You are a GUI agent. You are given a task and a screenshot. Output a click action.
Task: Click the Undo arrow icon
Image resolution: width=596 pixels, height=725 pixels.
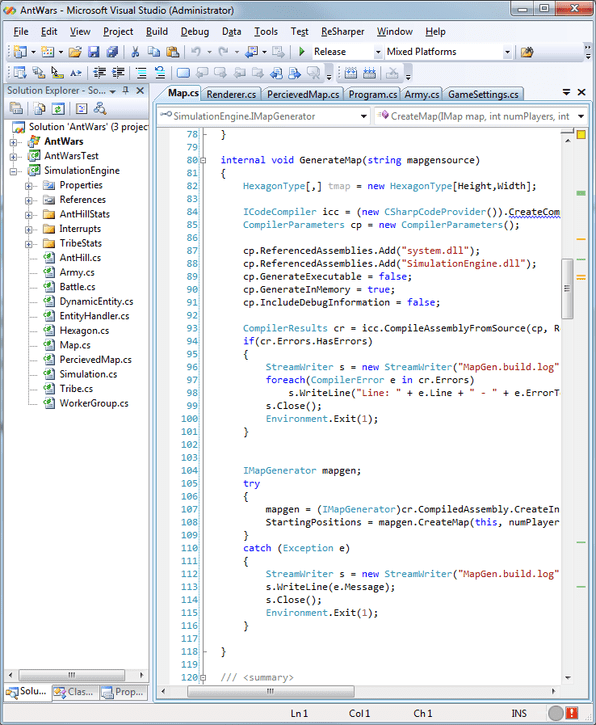[x=196, y=52]
